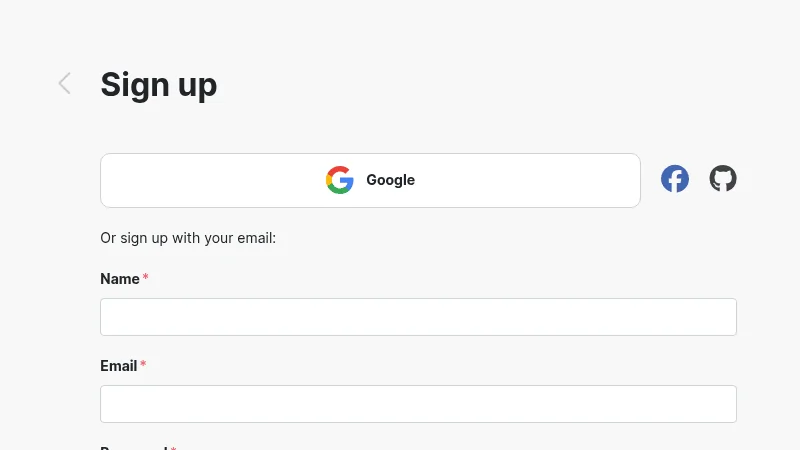Click the red asterisk next to Email
The image size is (800, 450).
click(143, 364)
